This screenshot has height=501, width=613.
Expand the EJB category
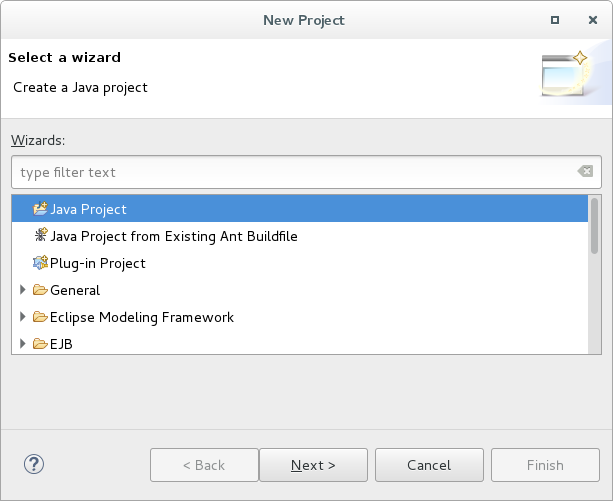pos(23,344)
